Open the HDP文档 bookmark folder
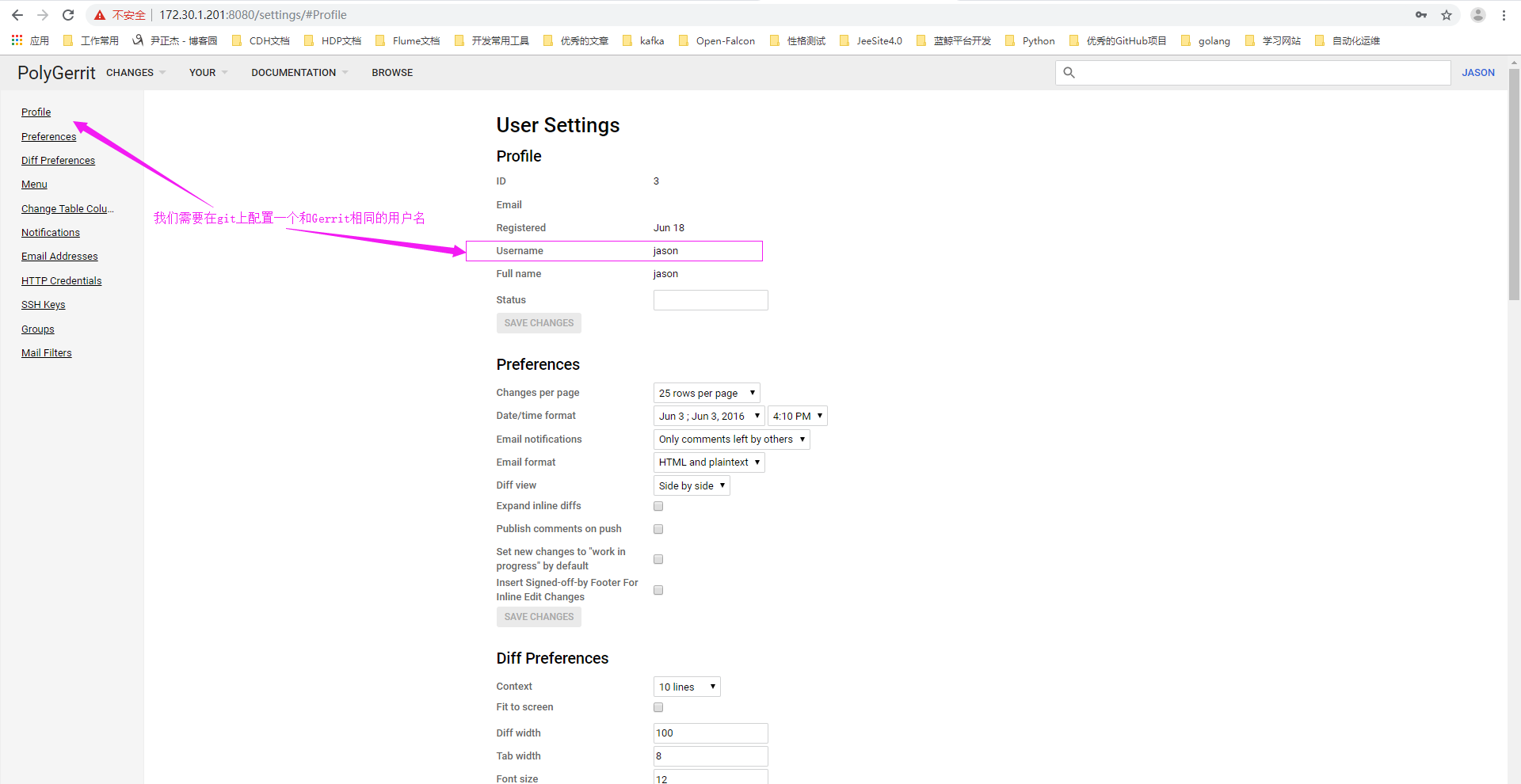The height and width of the screenshot is (784, 1521). 333,40
